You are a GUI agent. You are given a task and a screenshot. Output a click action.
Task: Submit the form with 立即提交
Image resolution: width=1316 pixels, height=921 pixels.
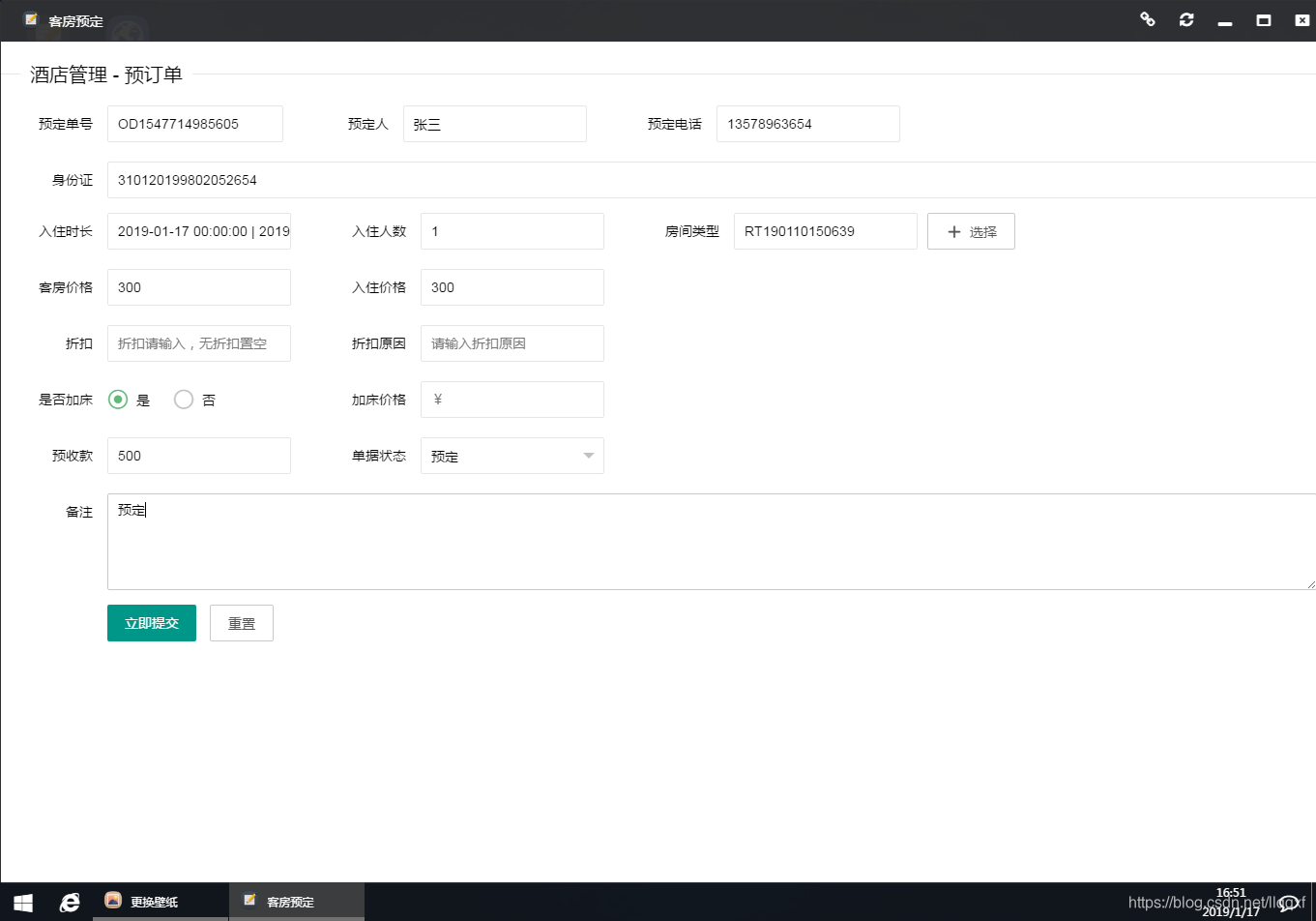coord(152,623)
